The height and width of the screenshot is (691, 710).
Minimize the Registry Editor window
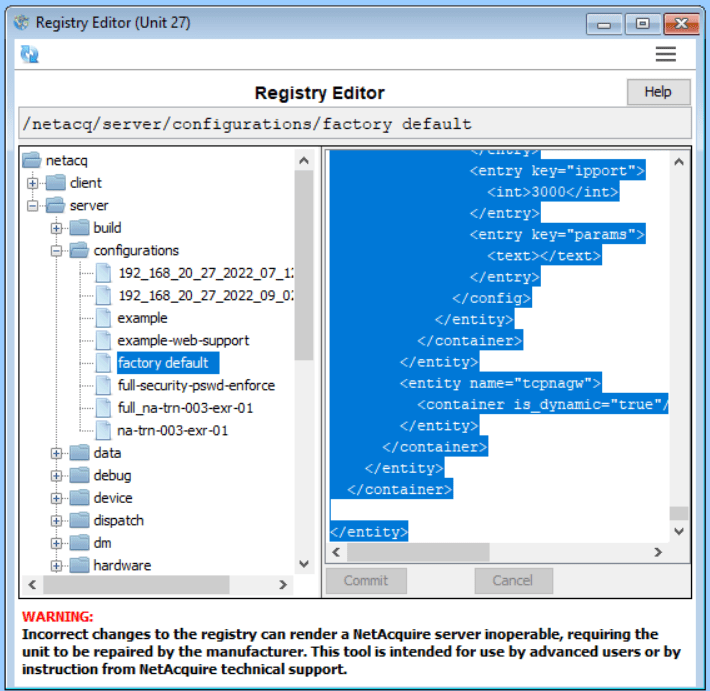click(604, 24)
